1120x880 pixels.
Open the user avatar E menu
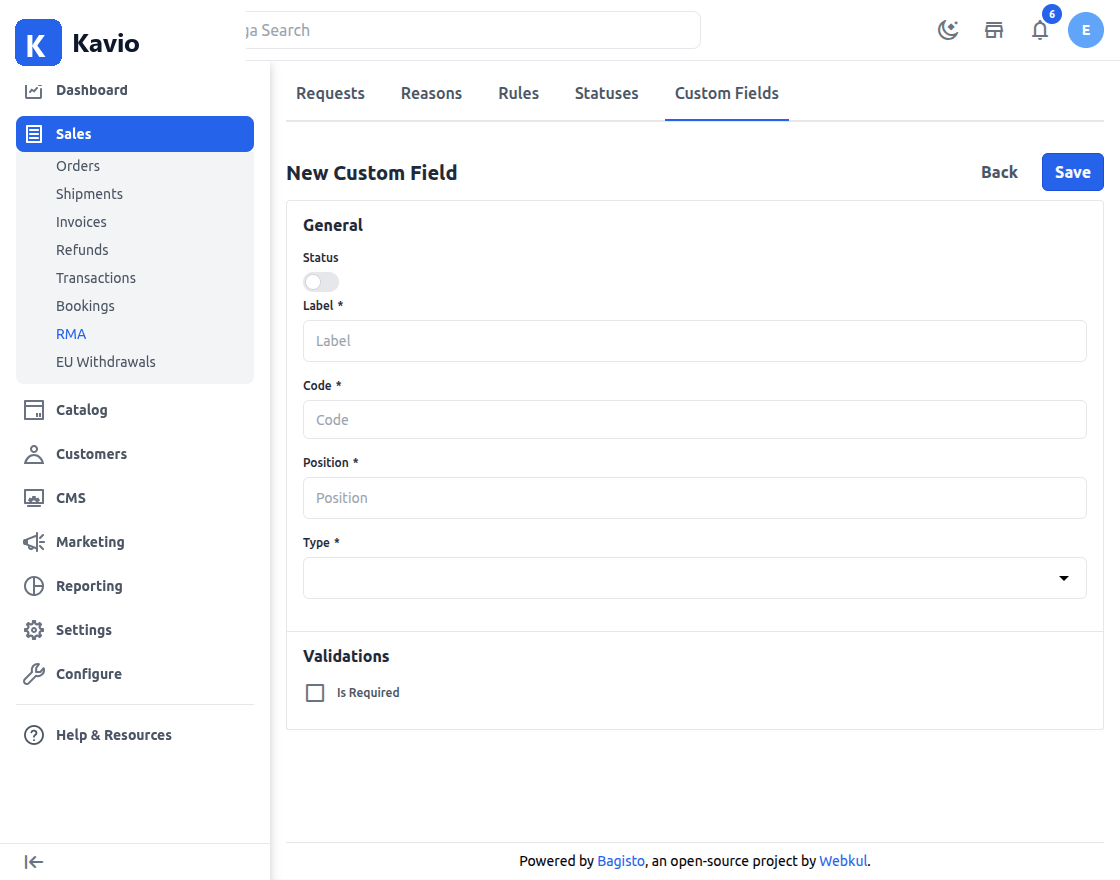coord(1086,30)
